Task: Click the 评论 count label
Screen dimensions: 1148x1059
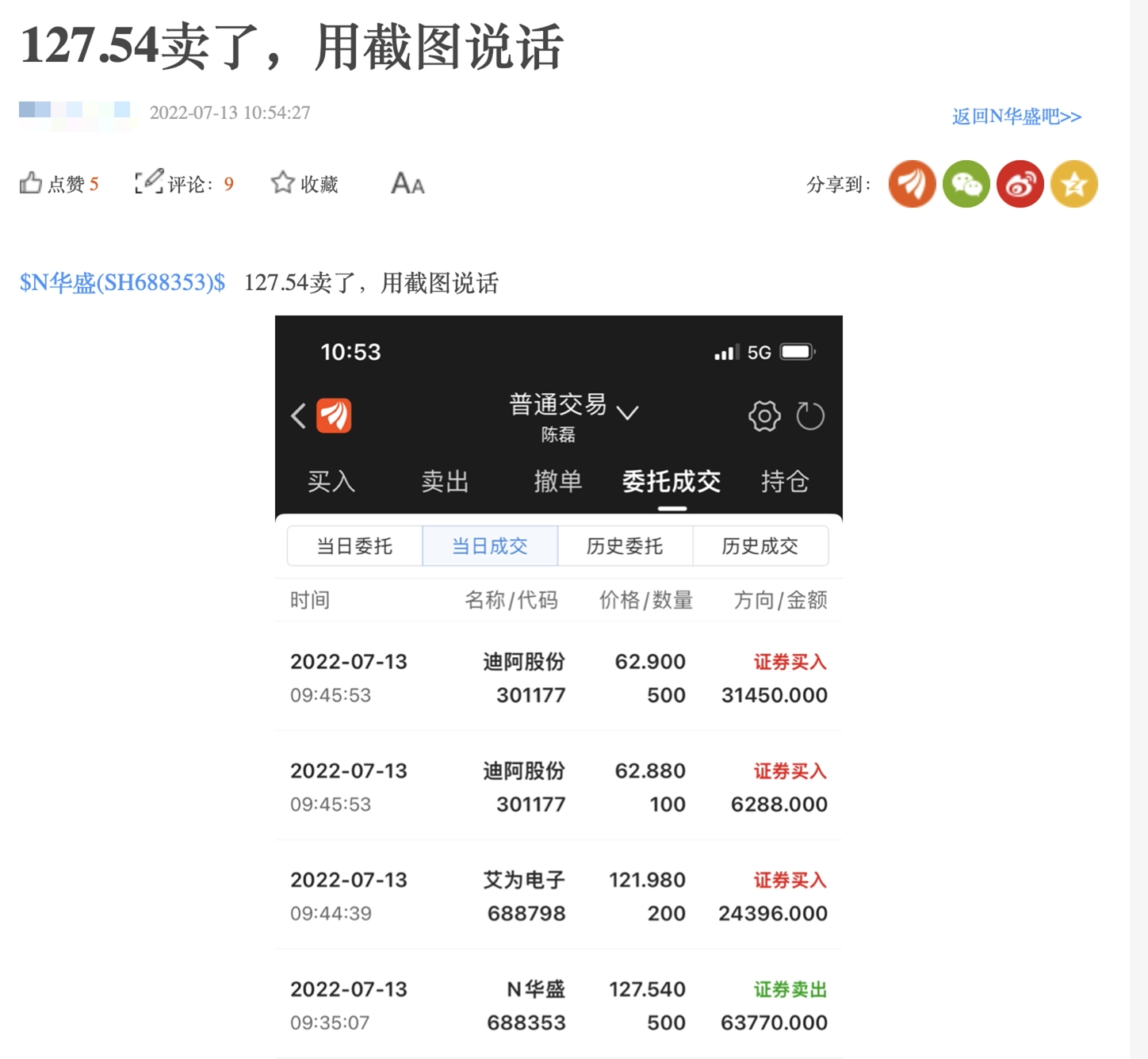Action: point(201,184)
